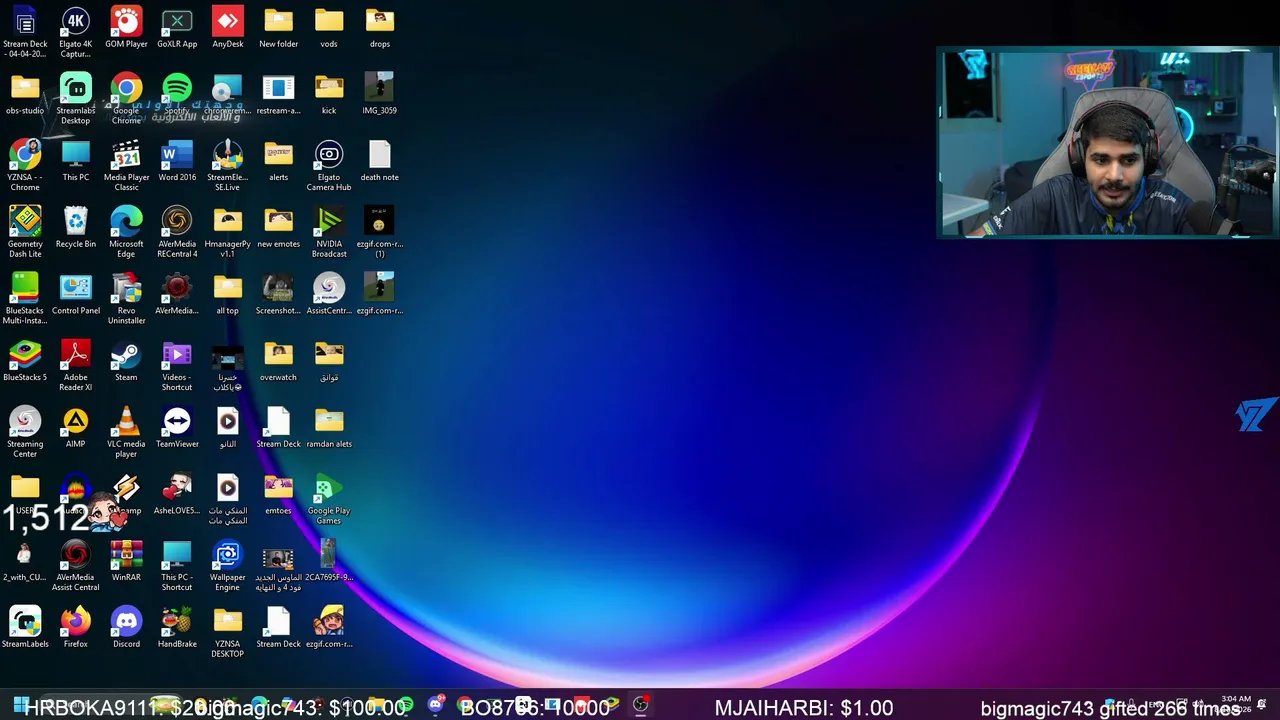Launch StreamElements SE.Live shortcut

[x=227, y=166]
